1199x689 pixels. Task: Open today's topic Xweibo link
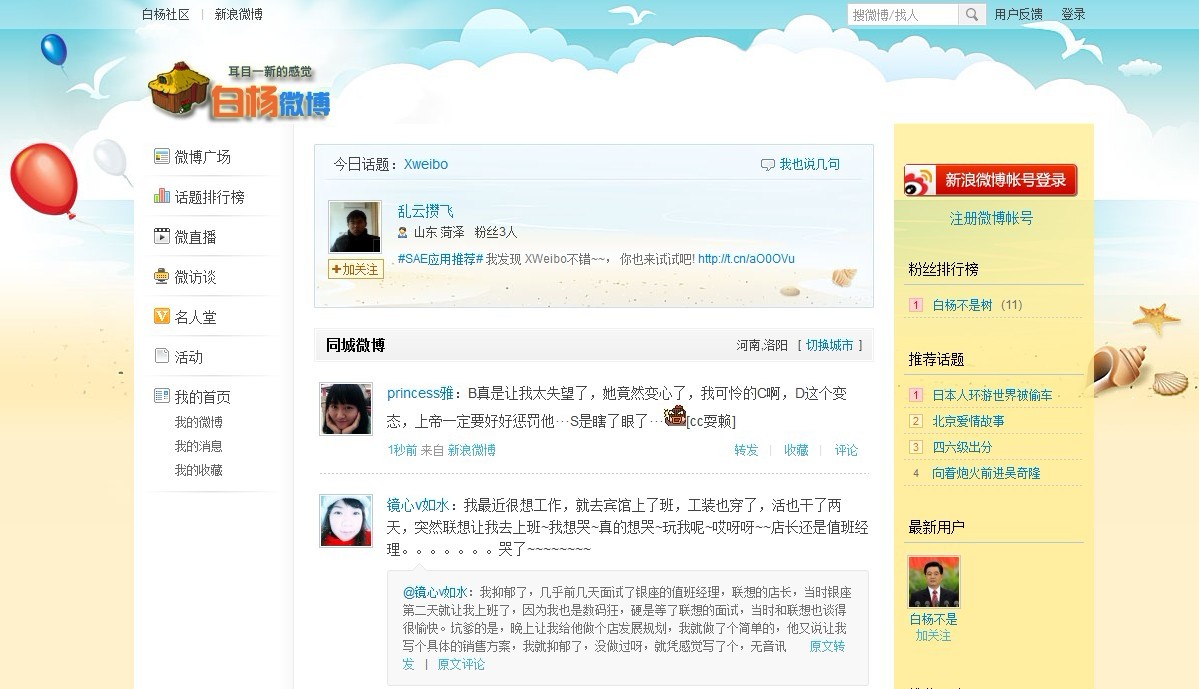point(426,164)
